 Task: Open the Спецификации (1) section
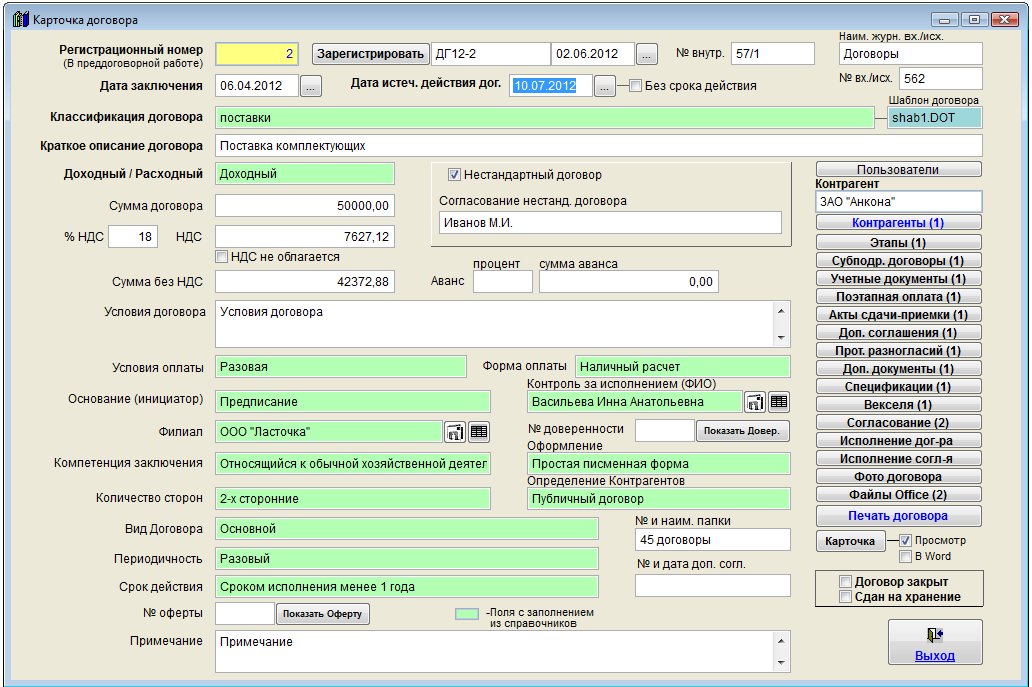pyautogui.click(x=898, y=387)
